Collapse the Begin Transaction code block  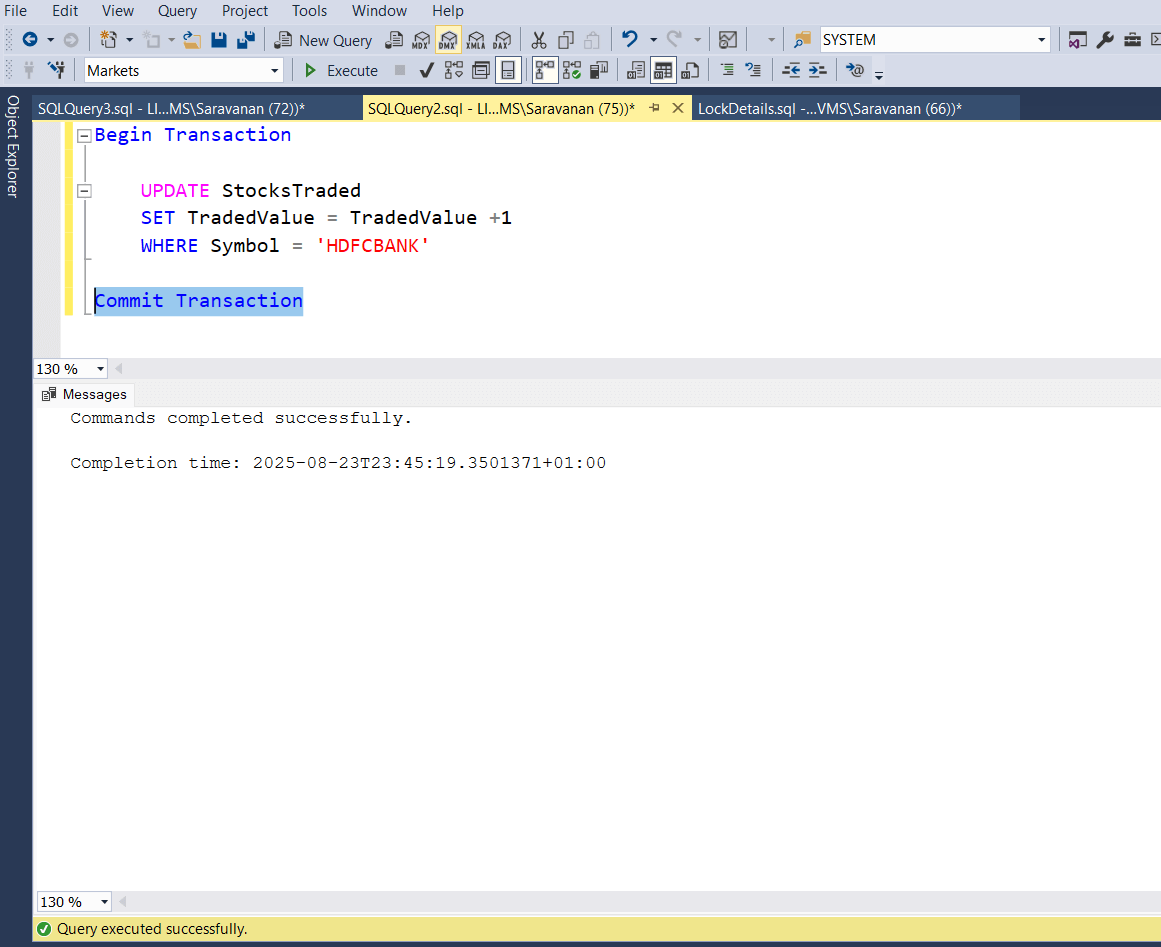pyautogui.click(x=84, y=135)
